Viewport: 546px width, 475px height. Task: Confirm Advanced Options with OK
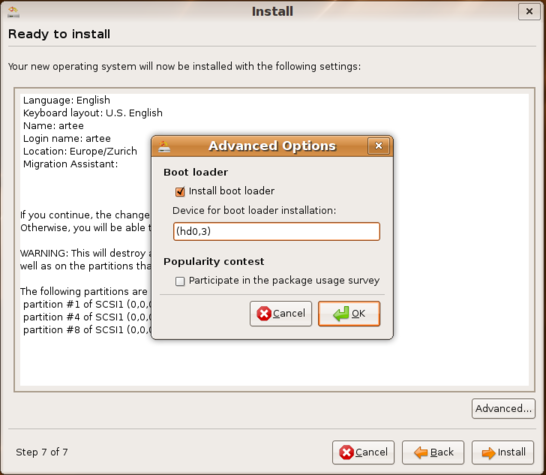tap(349, 314)
